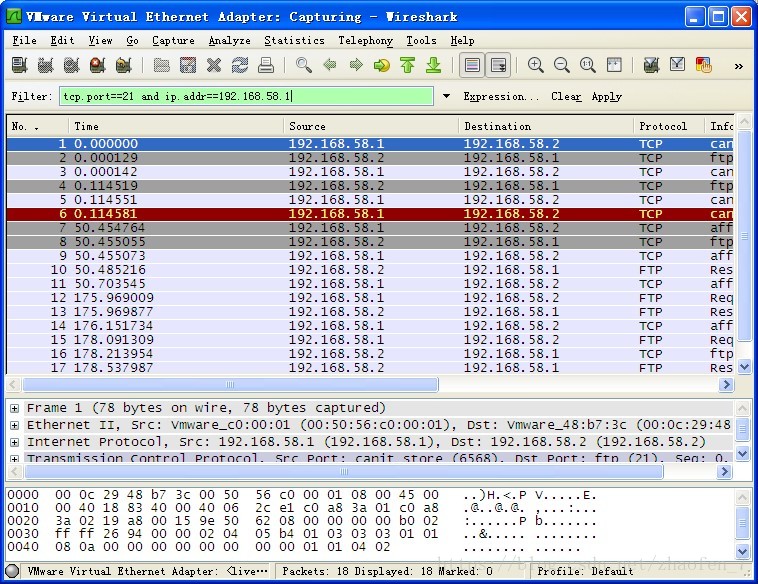The image size is (758, 584).
Task: Open the Statistics menu
Action: point(294,41)
